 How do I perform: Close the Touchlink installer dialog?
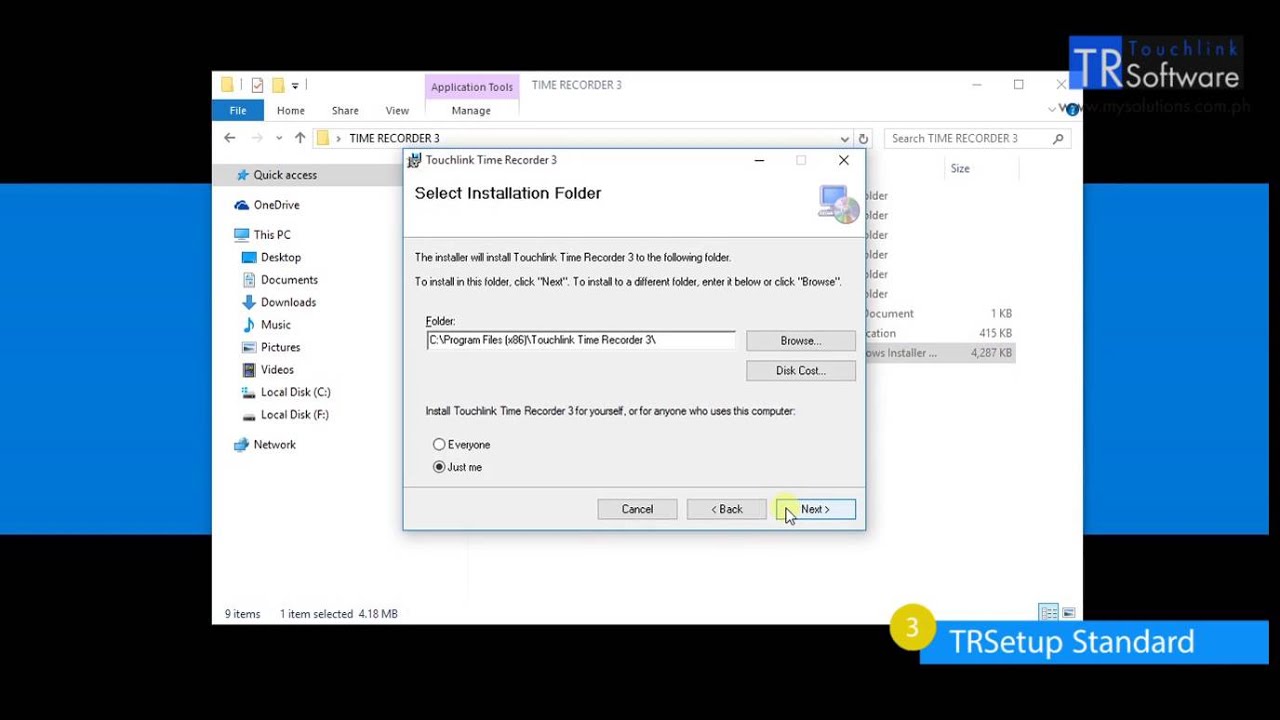844,160
